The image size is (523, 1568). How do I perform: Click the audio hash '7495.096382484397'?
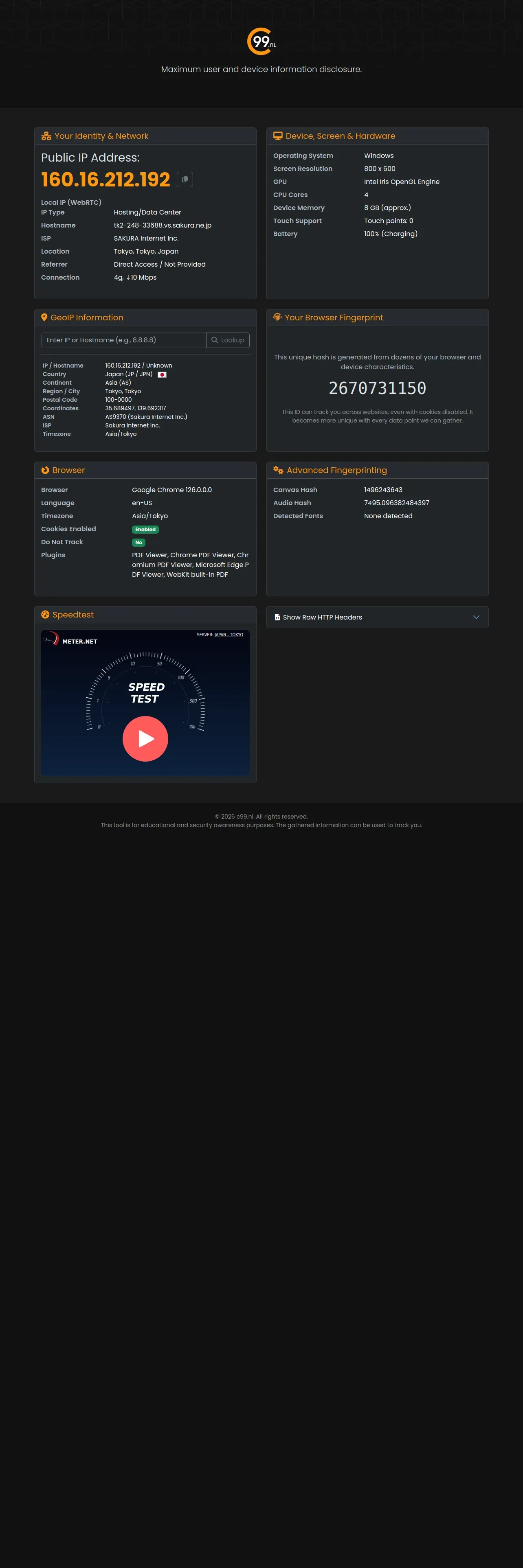tap(396, 503)
